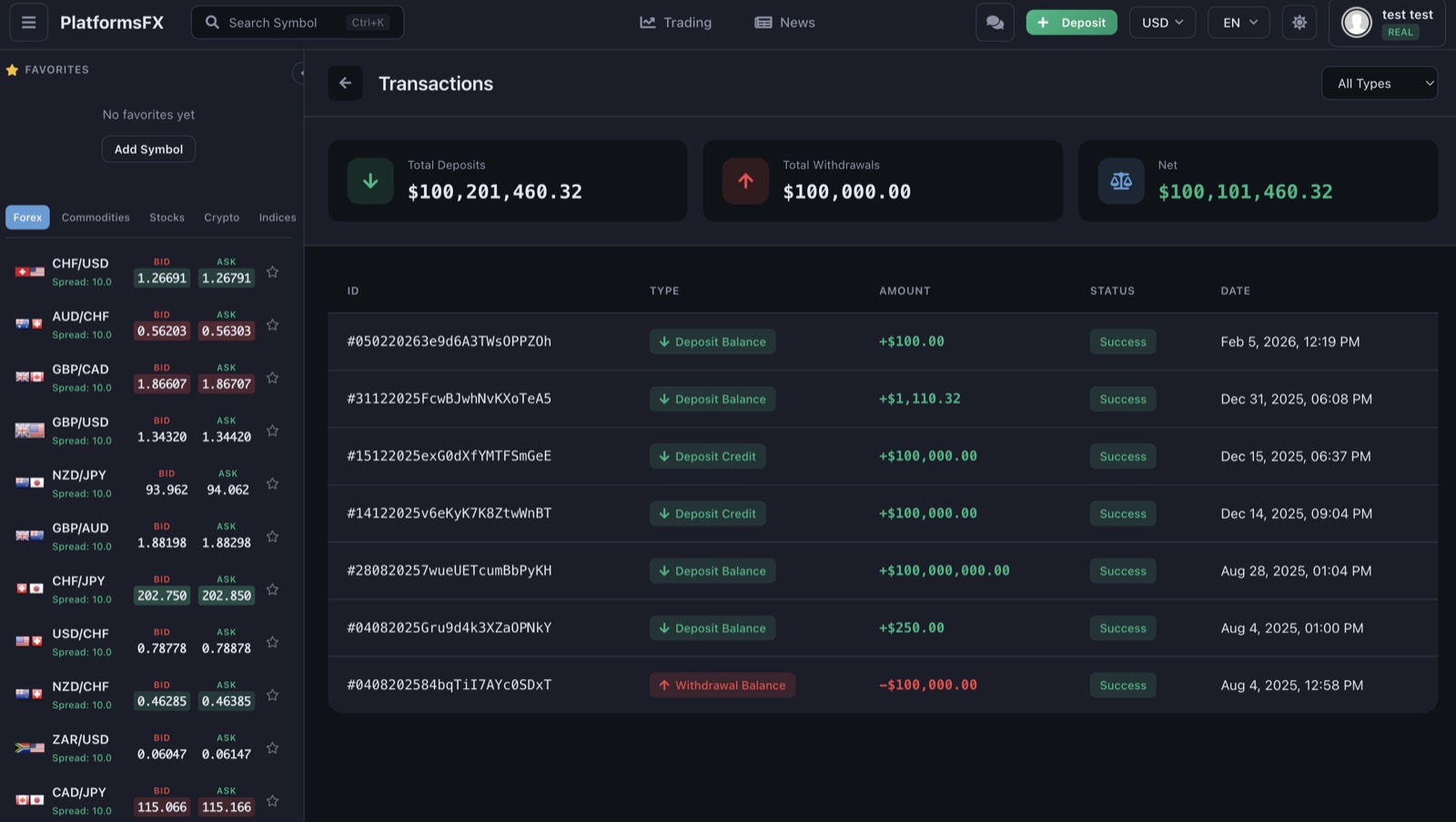Viewport: 1456px width, 822px height.
Task: Click the date Dec 14, 2025, 09:04 PM
Action: point(1296,513)
